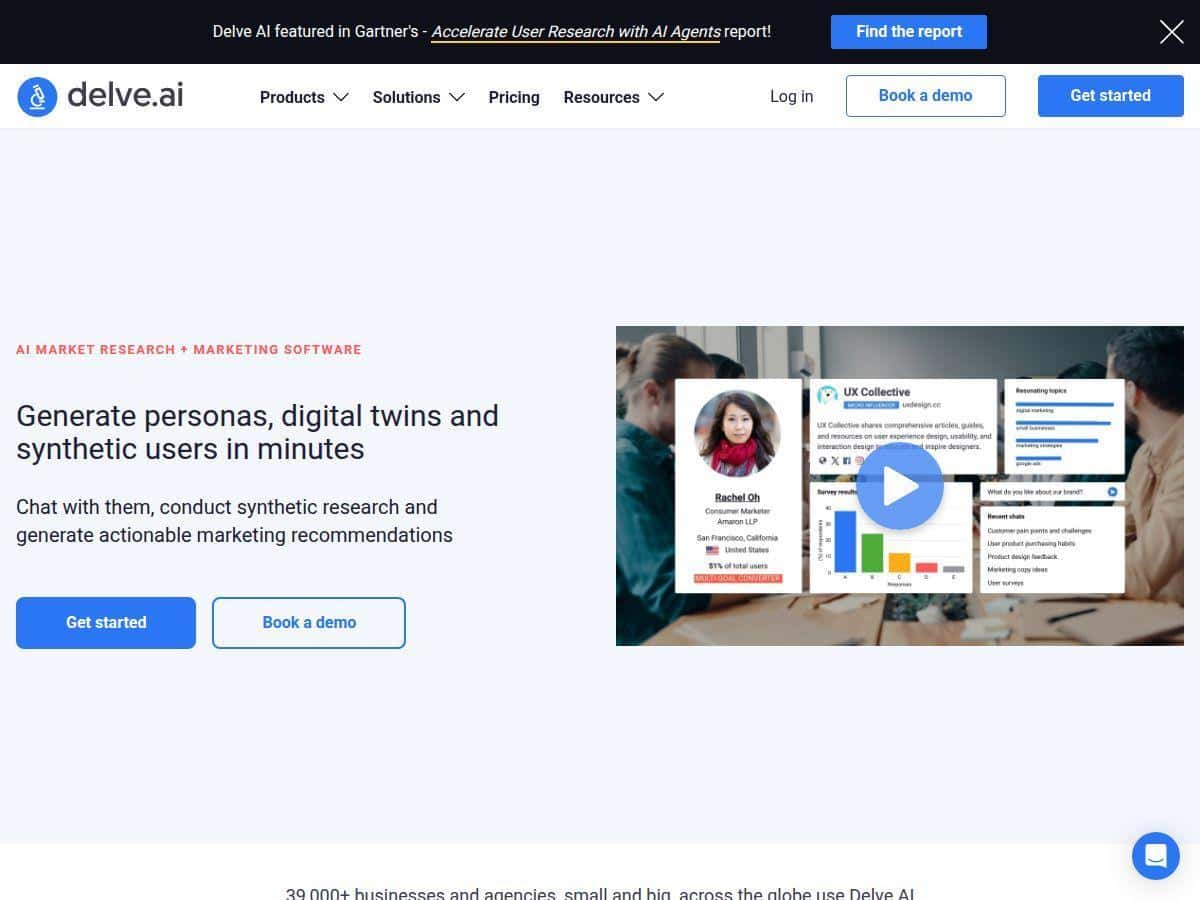Open the Intercom chat bubble widget
The width and height of the screenshot is (1200, 900).
coord(1156,856)
